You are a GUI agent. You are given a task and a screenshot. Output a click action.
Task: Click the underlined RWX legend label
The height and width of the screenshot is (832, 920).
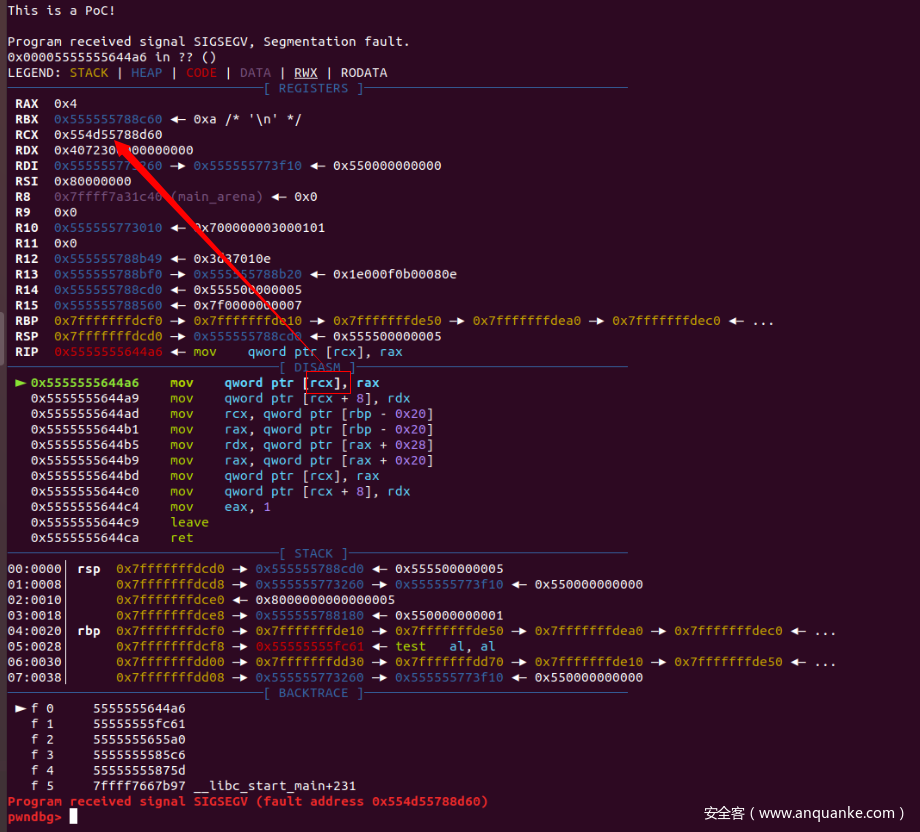click(306, 73)
